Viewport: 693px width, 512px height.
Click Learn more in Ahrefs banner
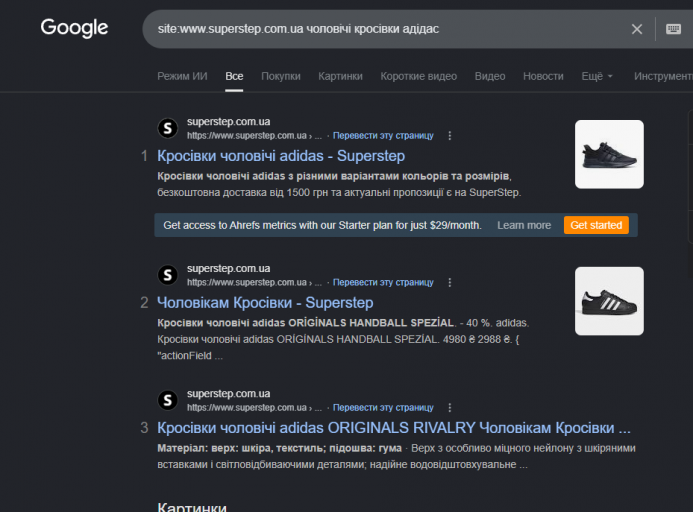[x=524, y=225]
